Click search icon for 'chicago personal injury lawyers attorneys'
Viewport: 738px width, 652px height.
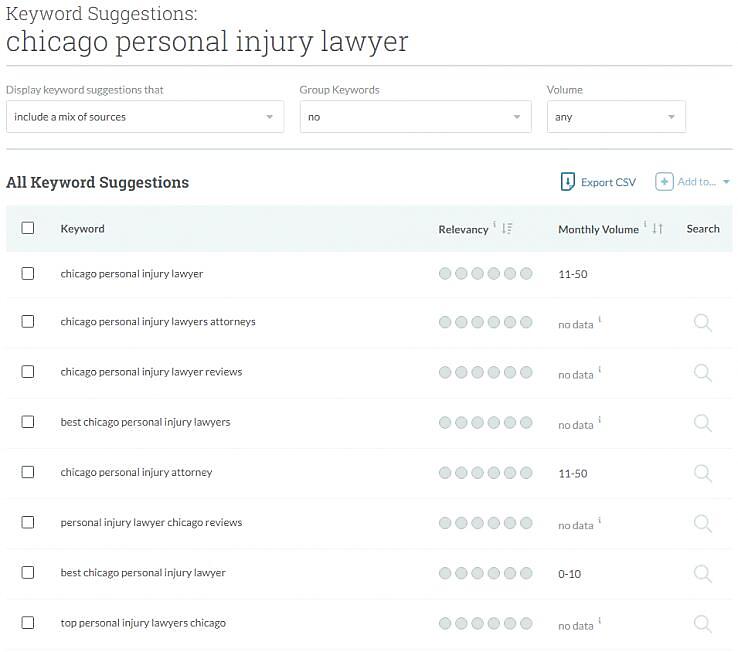coord(702,322)
